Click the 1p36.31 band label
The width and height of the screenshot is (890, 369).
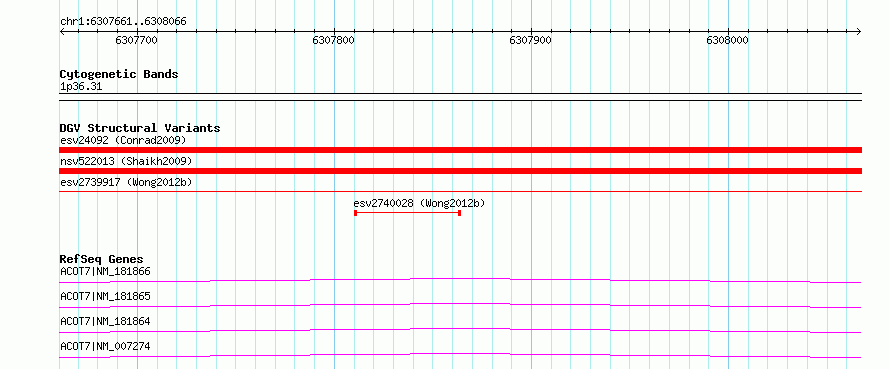click(x=81, y=87)
